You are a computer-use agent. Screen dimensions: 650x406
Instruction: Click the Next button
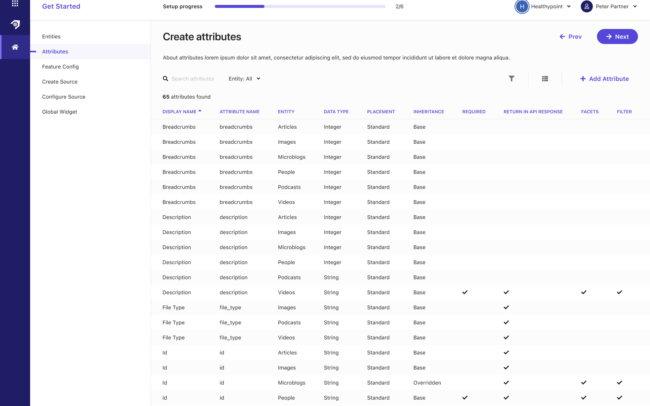click(617, 36)
